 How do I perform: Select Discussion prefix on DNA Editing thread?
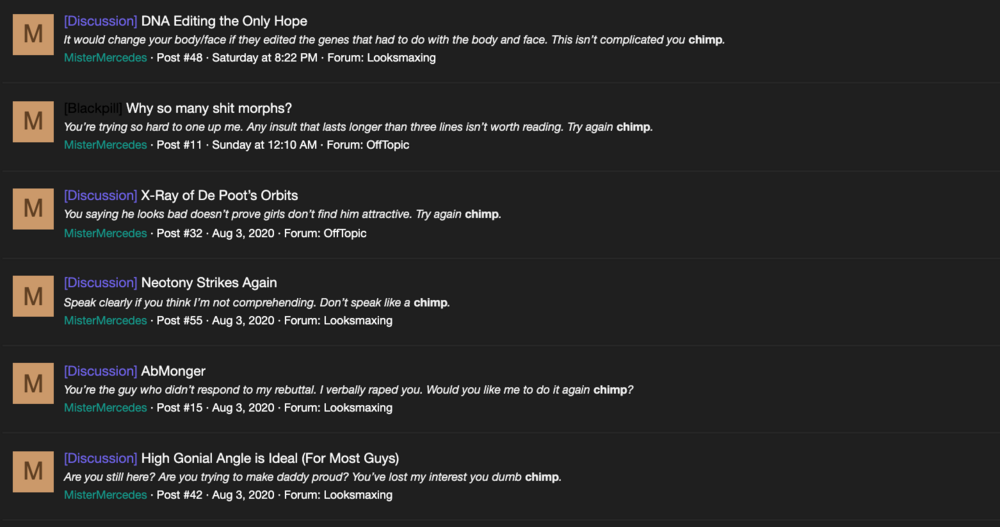point(101,21)
